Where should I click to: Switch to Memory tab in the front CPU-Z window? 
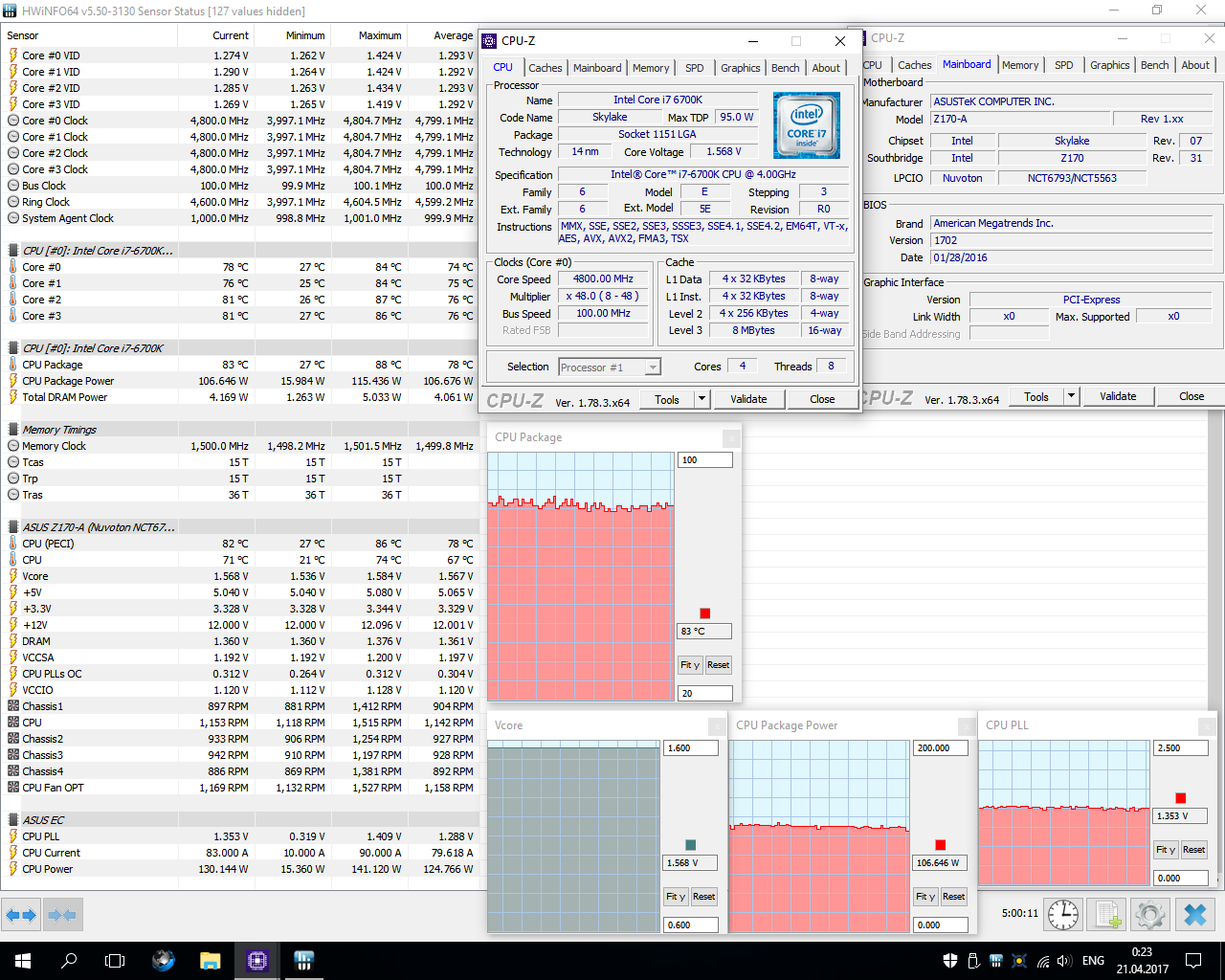click(x=651, y=68)
